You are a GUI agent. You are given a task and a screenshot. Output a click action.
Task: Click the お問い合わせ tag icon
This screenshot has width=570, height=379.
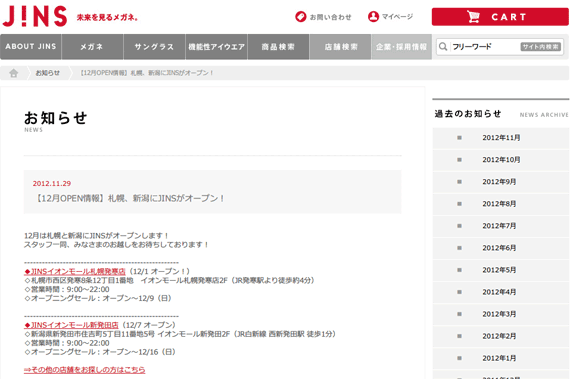click(x=301, y=17)
